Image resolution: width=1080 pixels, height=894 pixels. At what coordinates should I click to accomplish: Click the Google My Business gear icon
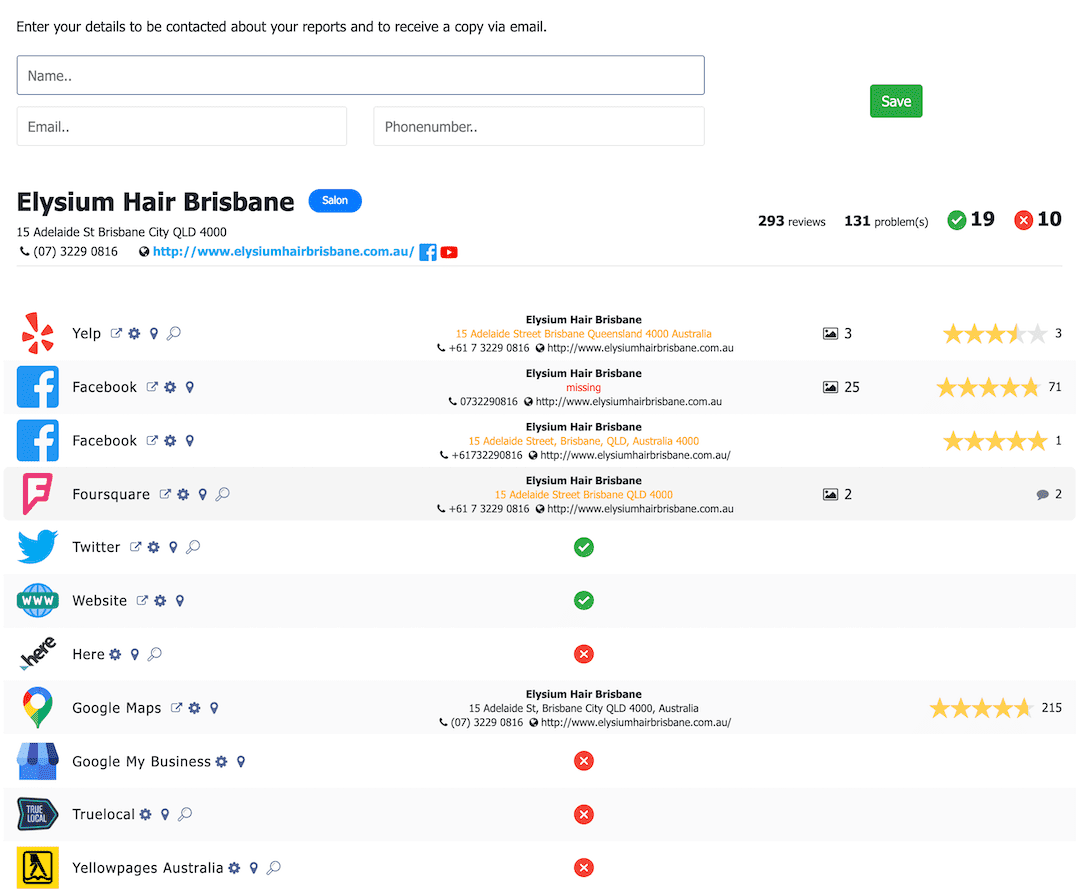click(x=221, y=762)
